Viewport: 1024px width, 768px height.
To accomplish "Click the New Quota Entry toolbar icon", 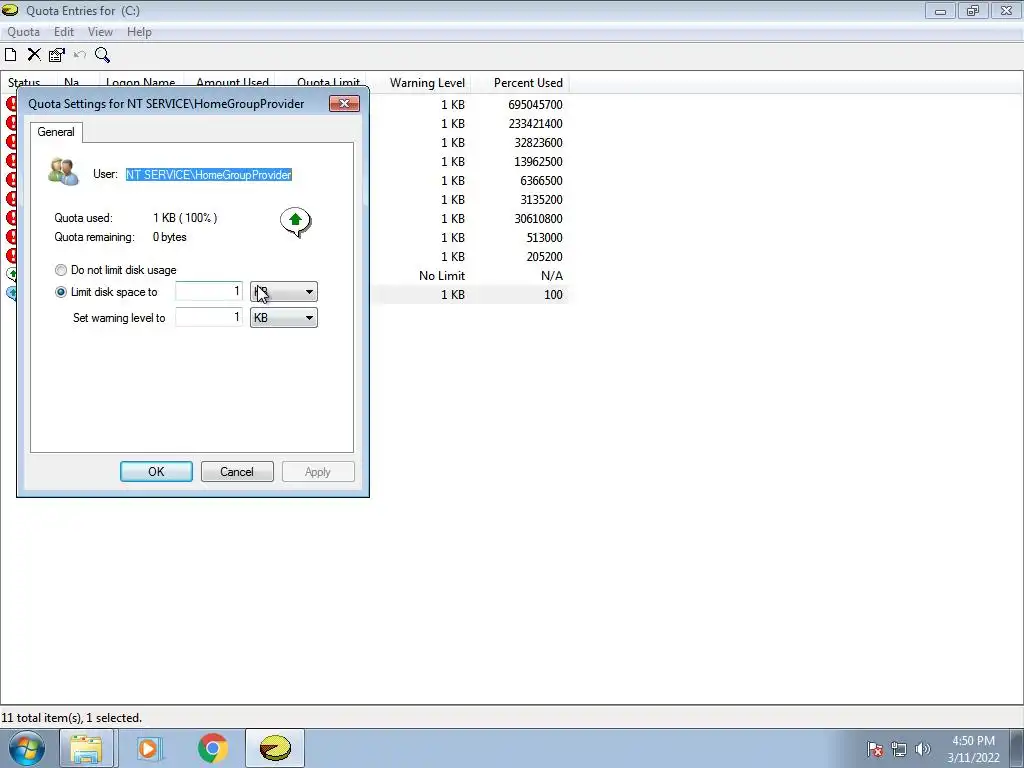I will pos(10,55).
